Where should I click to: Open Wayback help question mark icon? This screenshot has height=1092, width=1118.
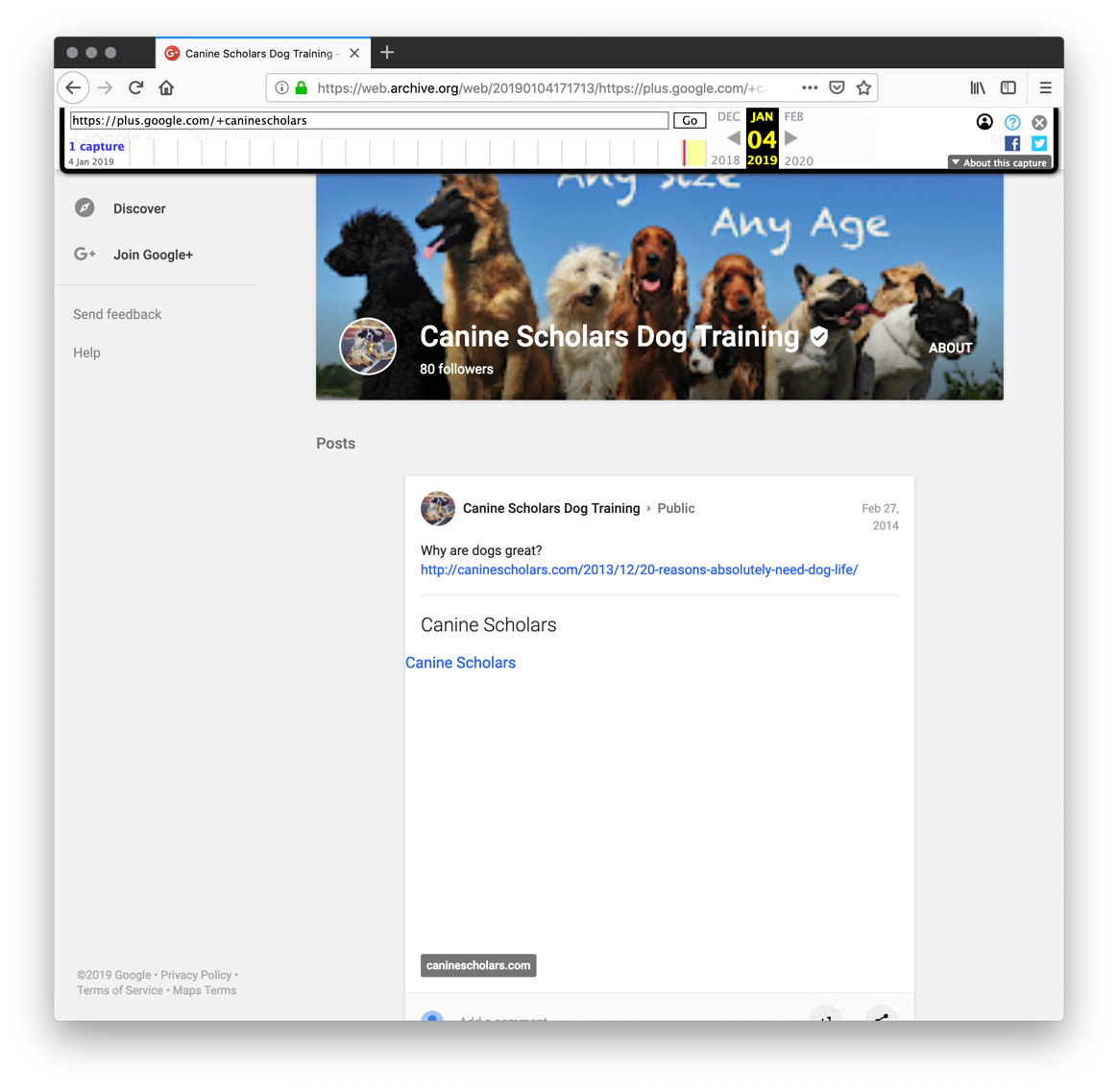point(1012,122)
